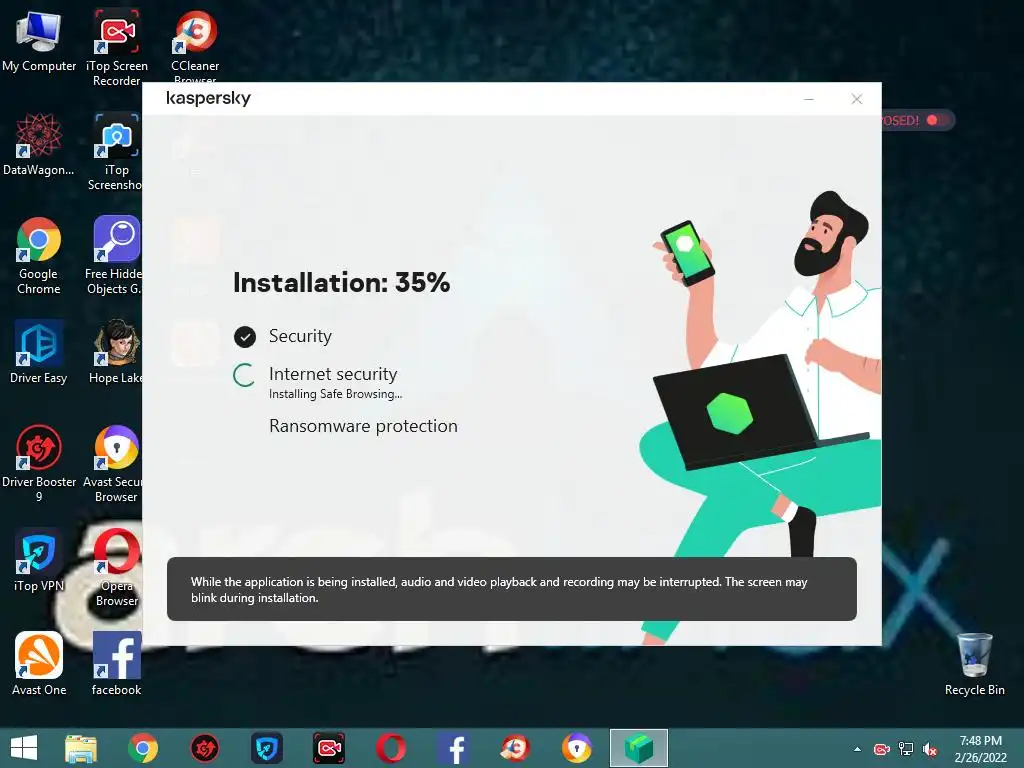Select the Driver Easy desktop shortcut
Viewport: 1024px width, 768px height.
pyautogui.click(x=39, y=351)
